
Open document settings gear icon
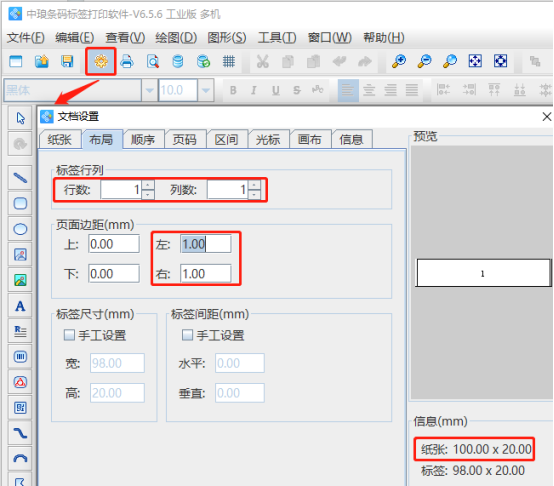tap(101, 61)
